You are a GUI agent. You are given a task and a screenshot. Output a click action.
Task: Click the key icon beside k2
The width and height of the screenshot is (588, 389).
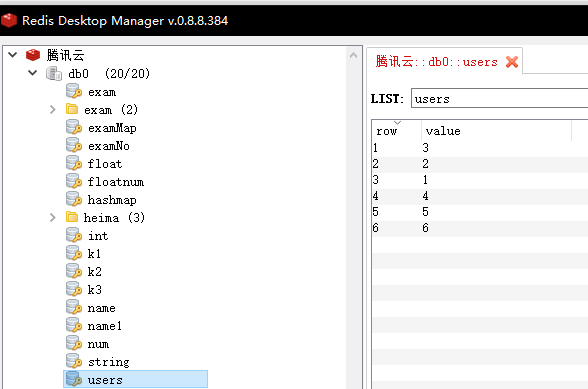tap(74, 271)
